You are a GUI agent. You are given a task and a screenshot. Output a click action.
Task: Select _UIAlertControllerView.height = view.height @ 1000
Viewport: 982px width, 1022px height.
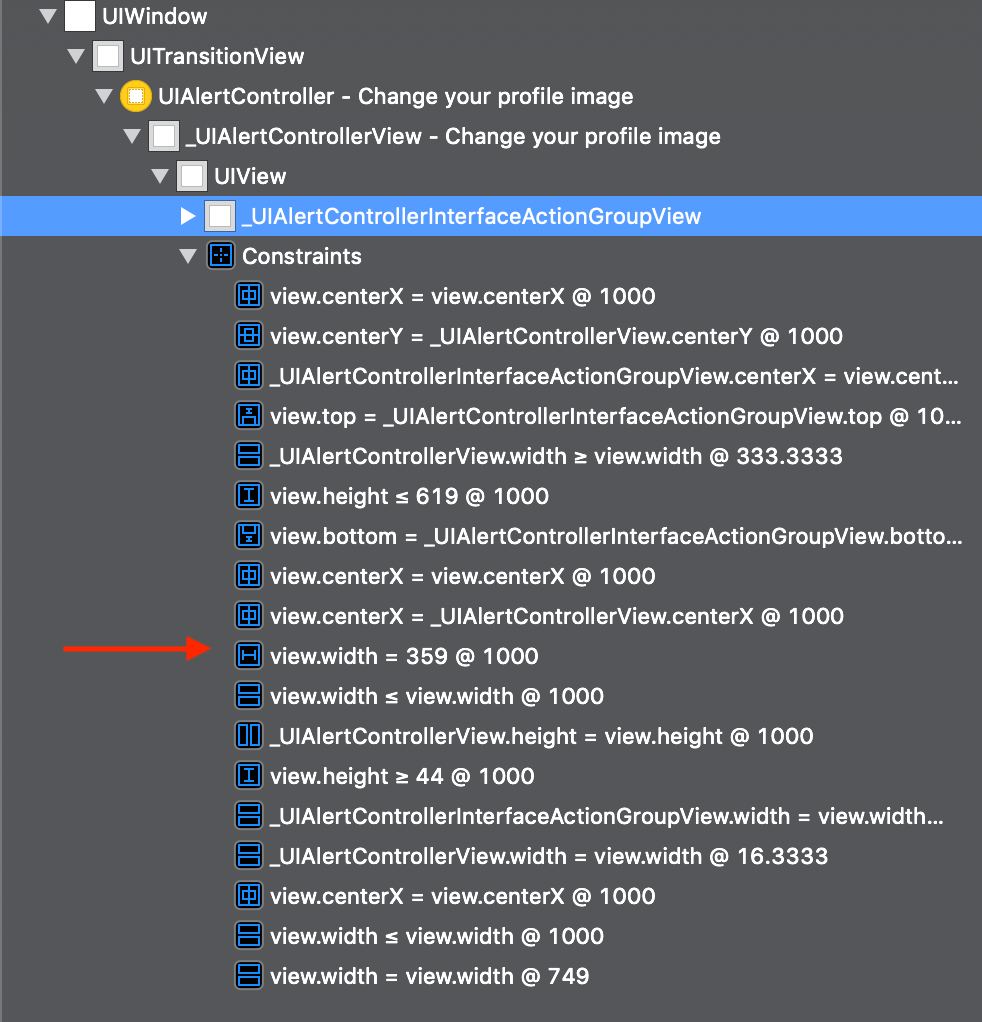[x=542, y=736]
